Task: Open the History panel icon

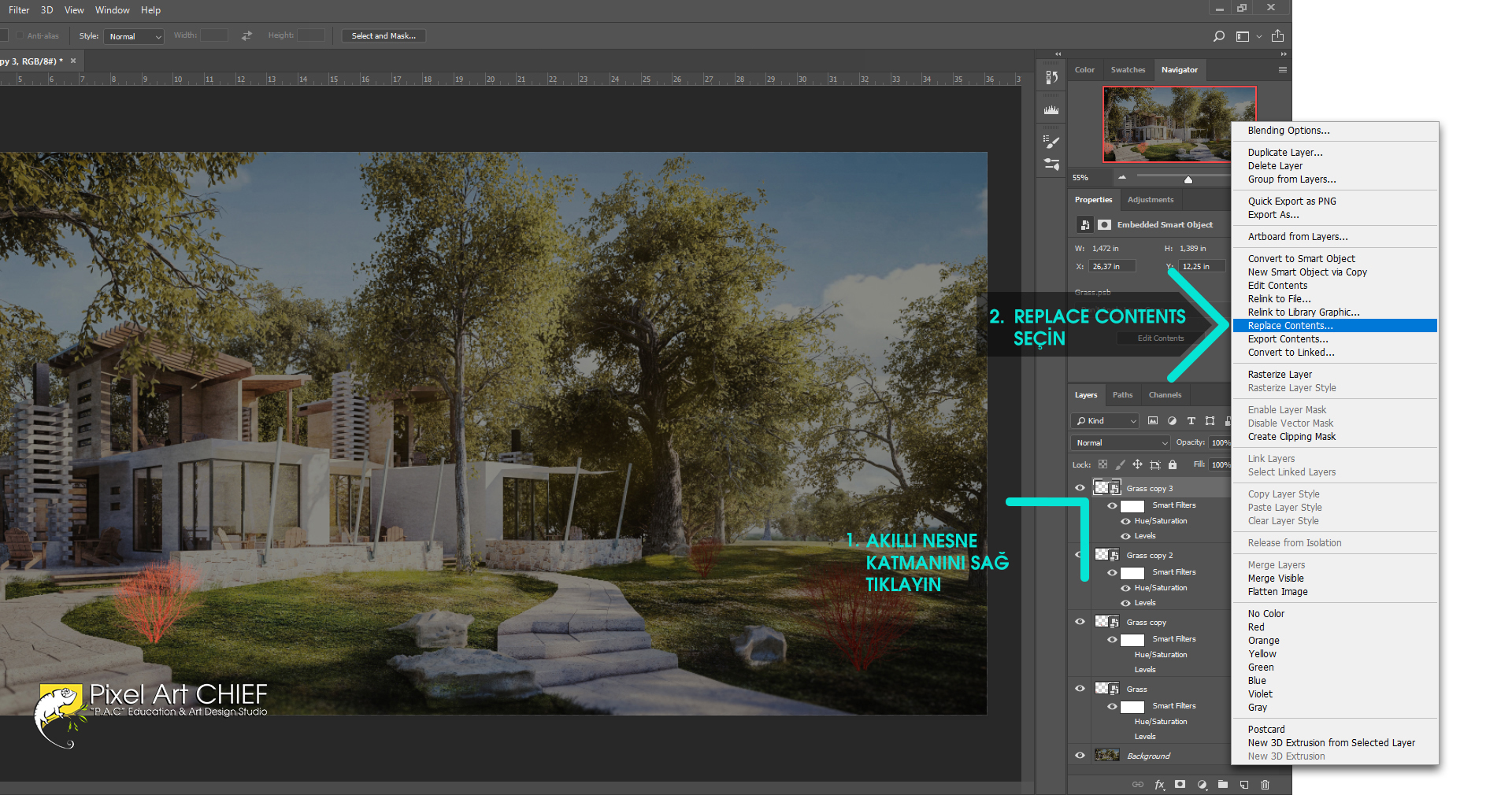Action: click(1051, 77)
